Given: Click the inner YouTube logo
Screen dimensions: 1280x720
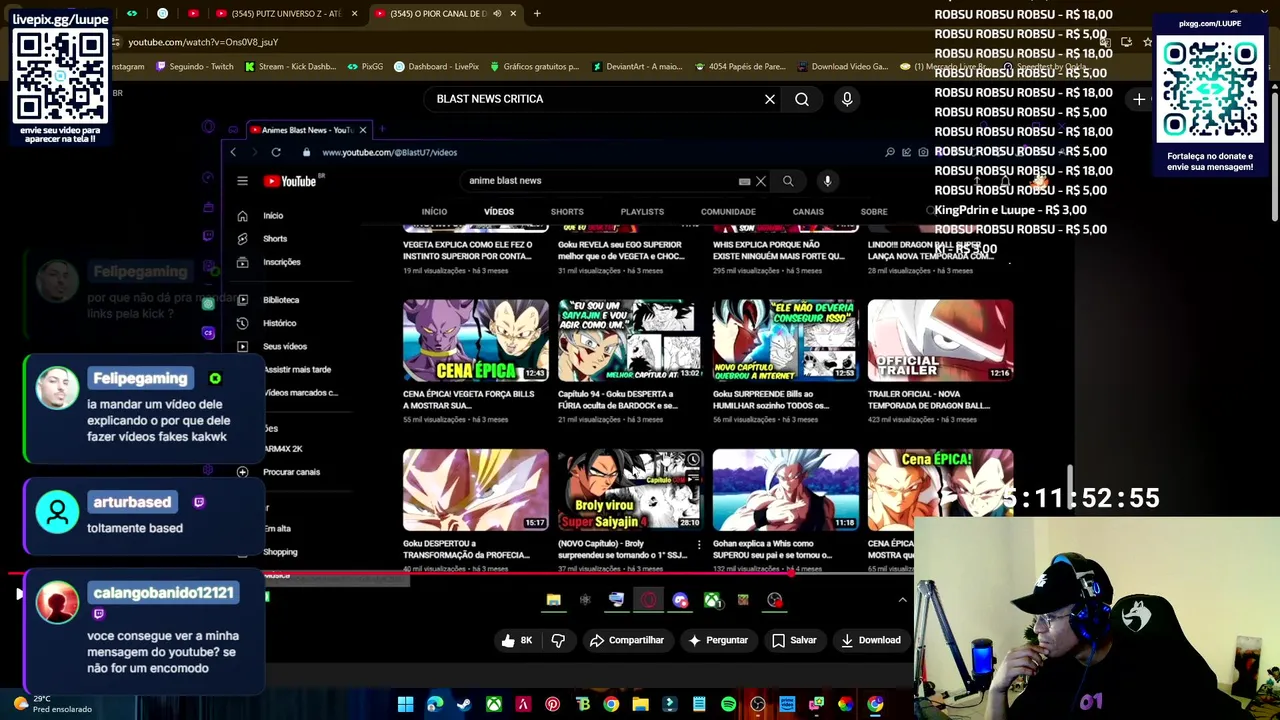Looking at the screenshot, I should coord(290,181).
